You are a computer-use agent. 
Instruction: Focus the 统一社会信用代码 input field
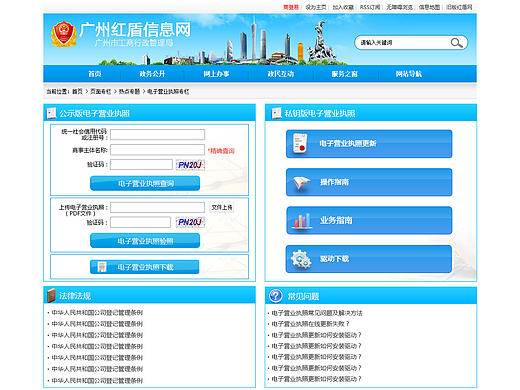(157, 134)
